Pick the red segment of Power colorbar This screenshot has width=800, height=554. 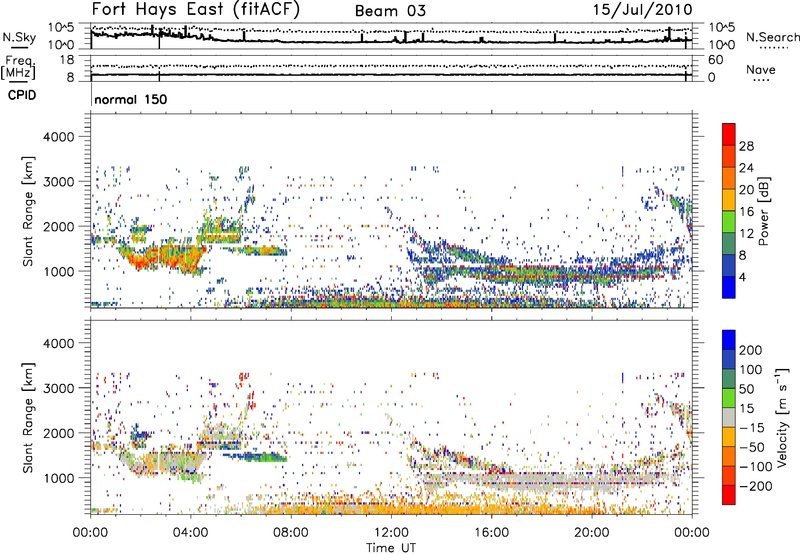click(x=729, y=134)
